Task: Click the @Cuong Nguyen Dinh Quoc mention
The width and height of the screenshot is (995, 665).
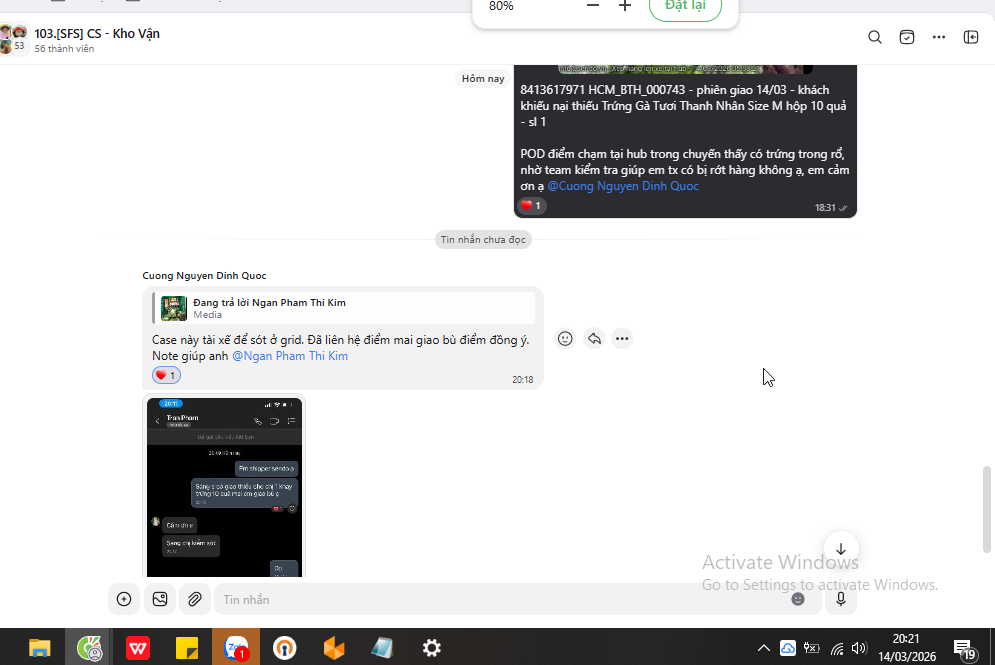Action: (x=623, y=186)
